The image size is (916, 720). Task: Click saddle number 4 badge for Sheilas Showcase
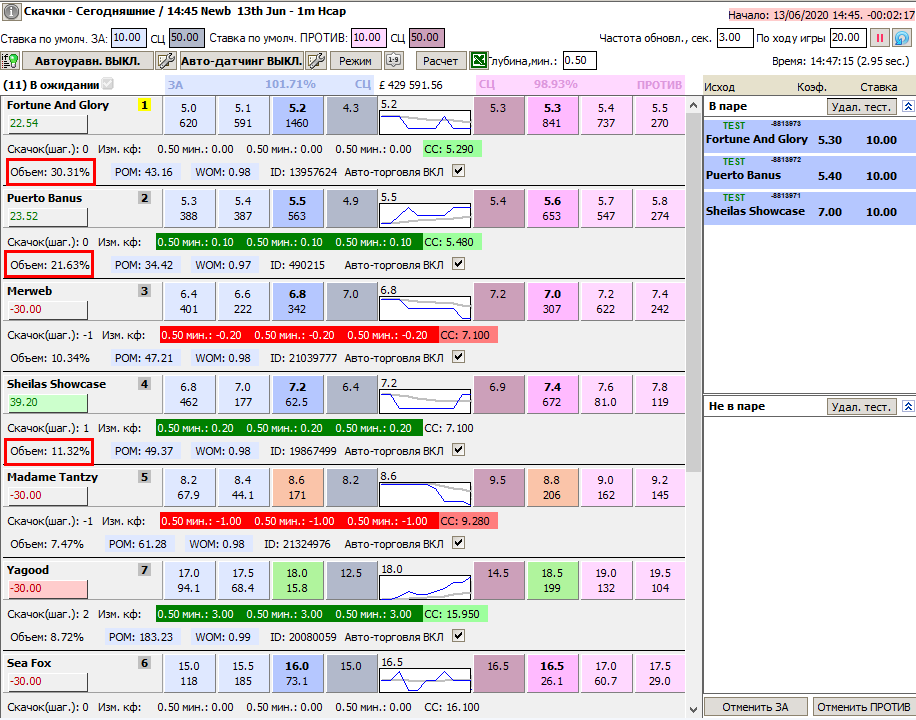pos(144,384)
